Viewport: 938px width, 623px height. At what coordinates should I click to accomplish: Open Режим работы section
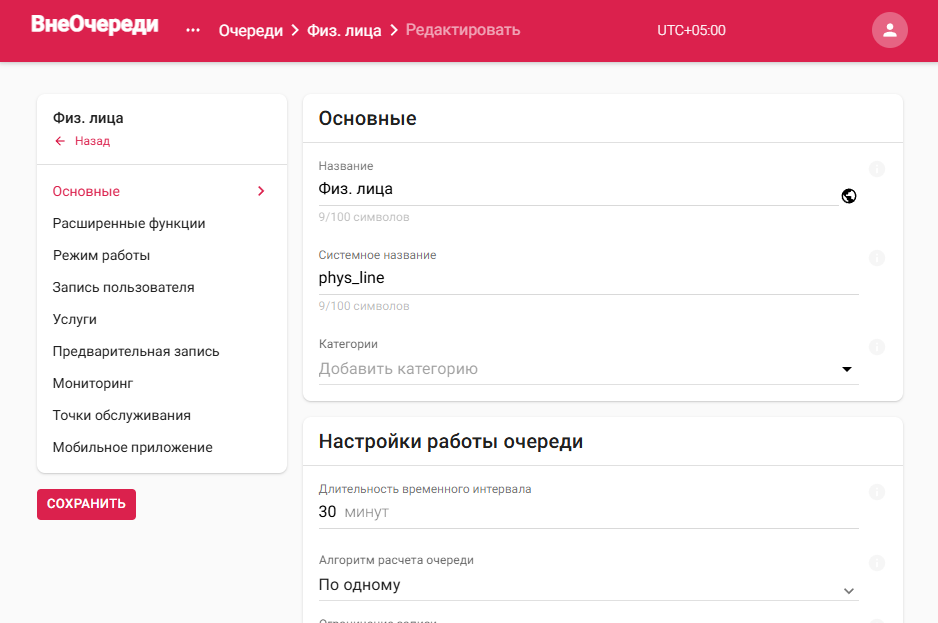(x=101, y=256)
